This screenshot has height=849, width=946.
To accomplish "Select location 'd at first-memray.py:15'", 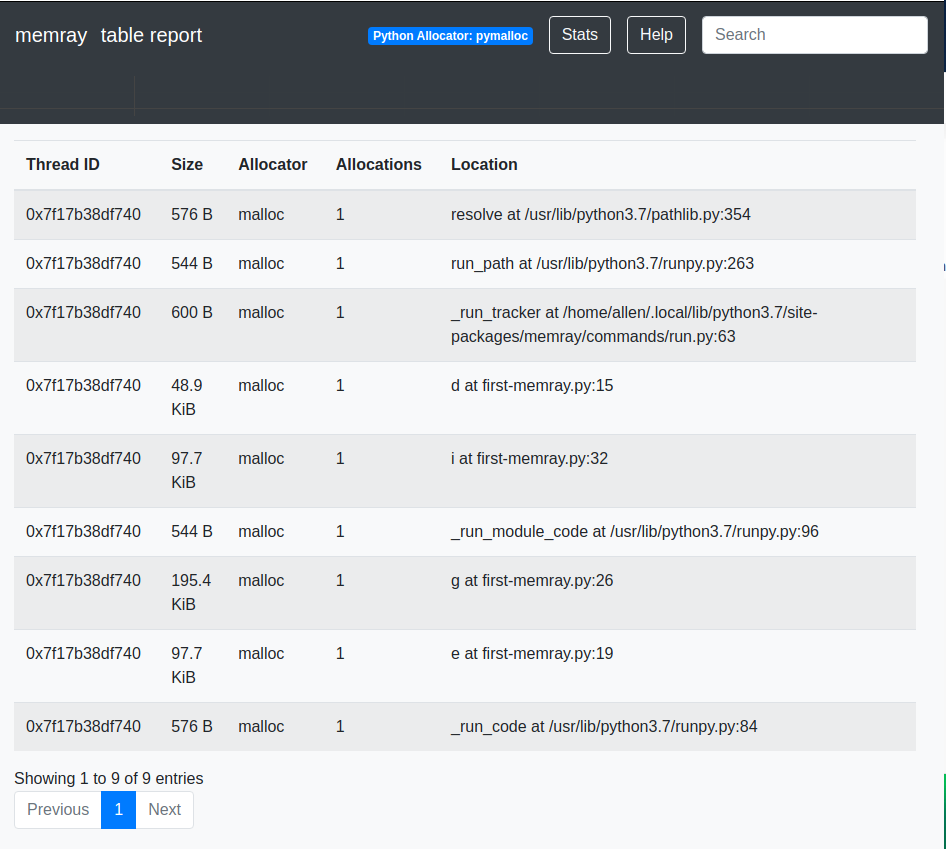I will 532,386.
